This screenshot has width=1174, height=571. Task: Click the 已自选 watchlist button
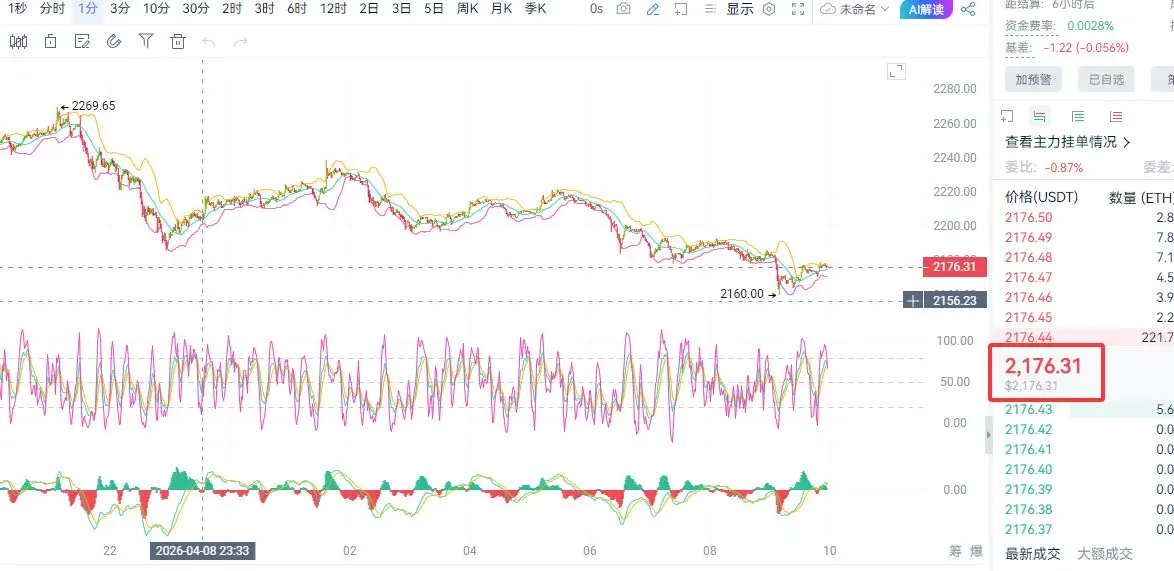[x=1106, y=79]
